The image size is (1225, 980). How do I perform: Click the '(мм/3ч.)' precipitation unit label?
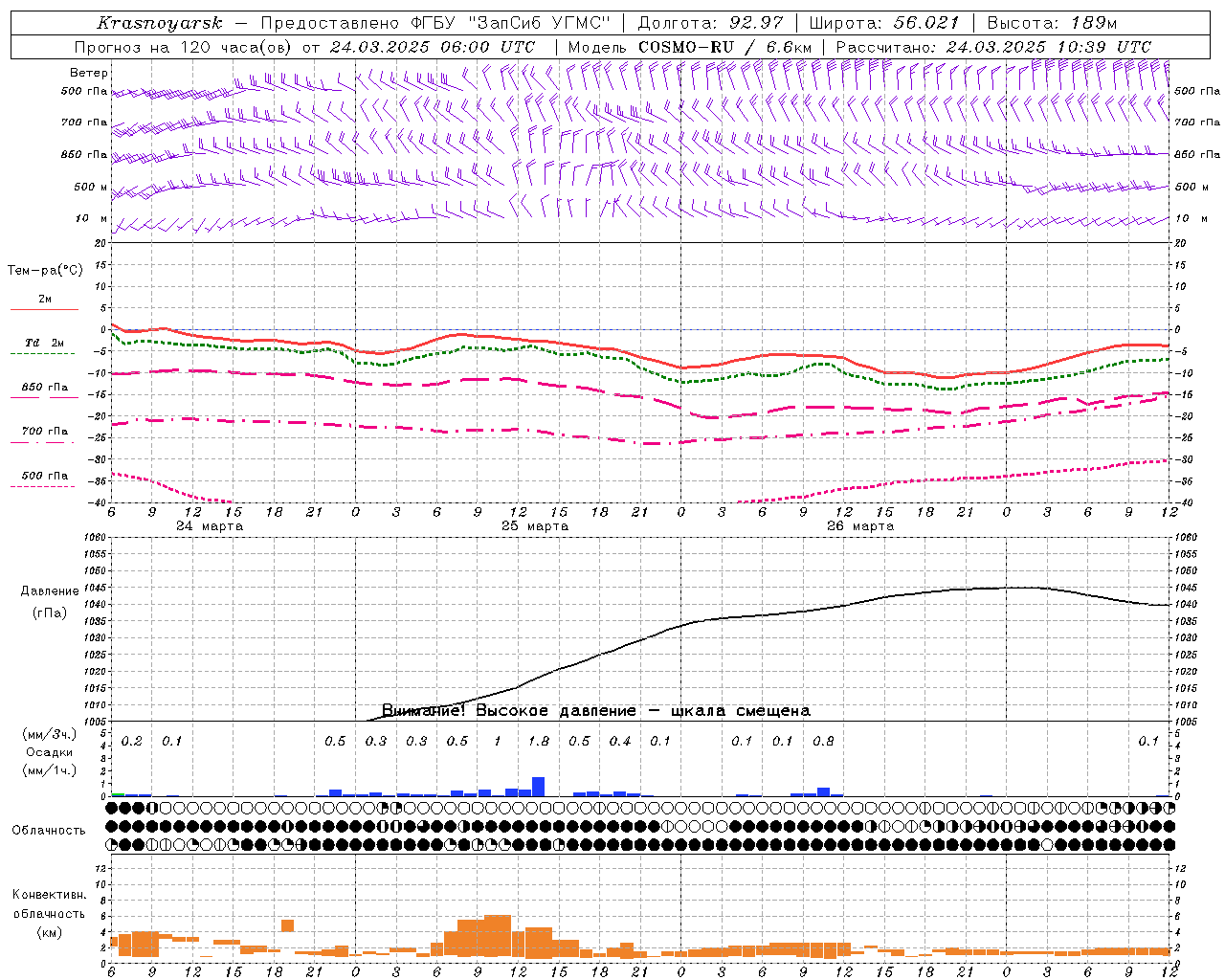pos(49,735)
